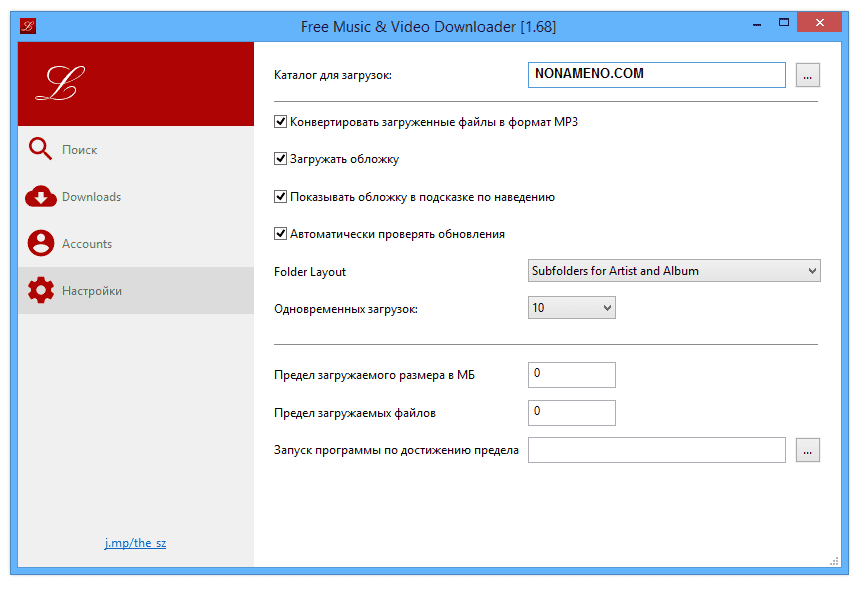The width and height of the screenshot is (858, 599).
Task: Go to the Accounts section
Action: pos(87,244)
